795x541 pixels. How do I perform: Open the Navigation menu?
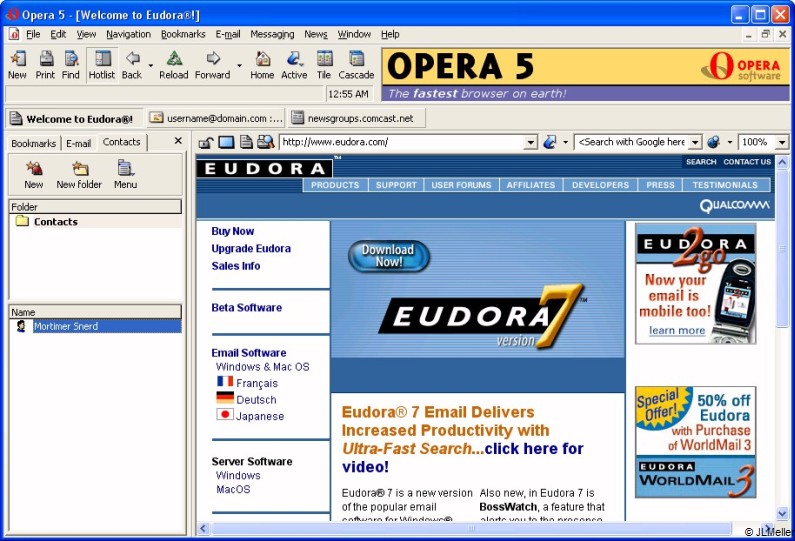click(128, 34)
